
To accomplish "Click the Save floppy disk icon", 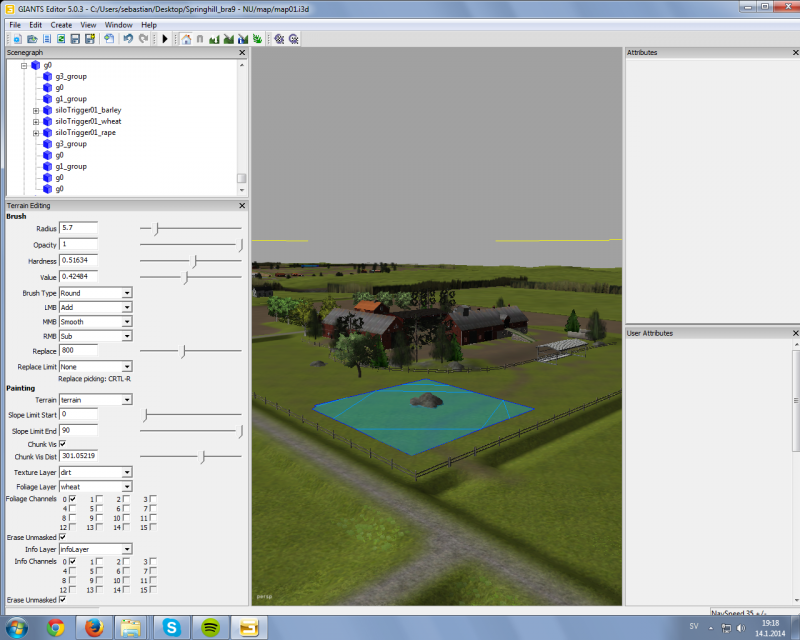I will [x=76, y=39].
